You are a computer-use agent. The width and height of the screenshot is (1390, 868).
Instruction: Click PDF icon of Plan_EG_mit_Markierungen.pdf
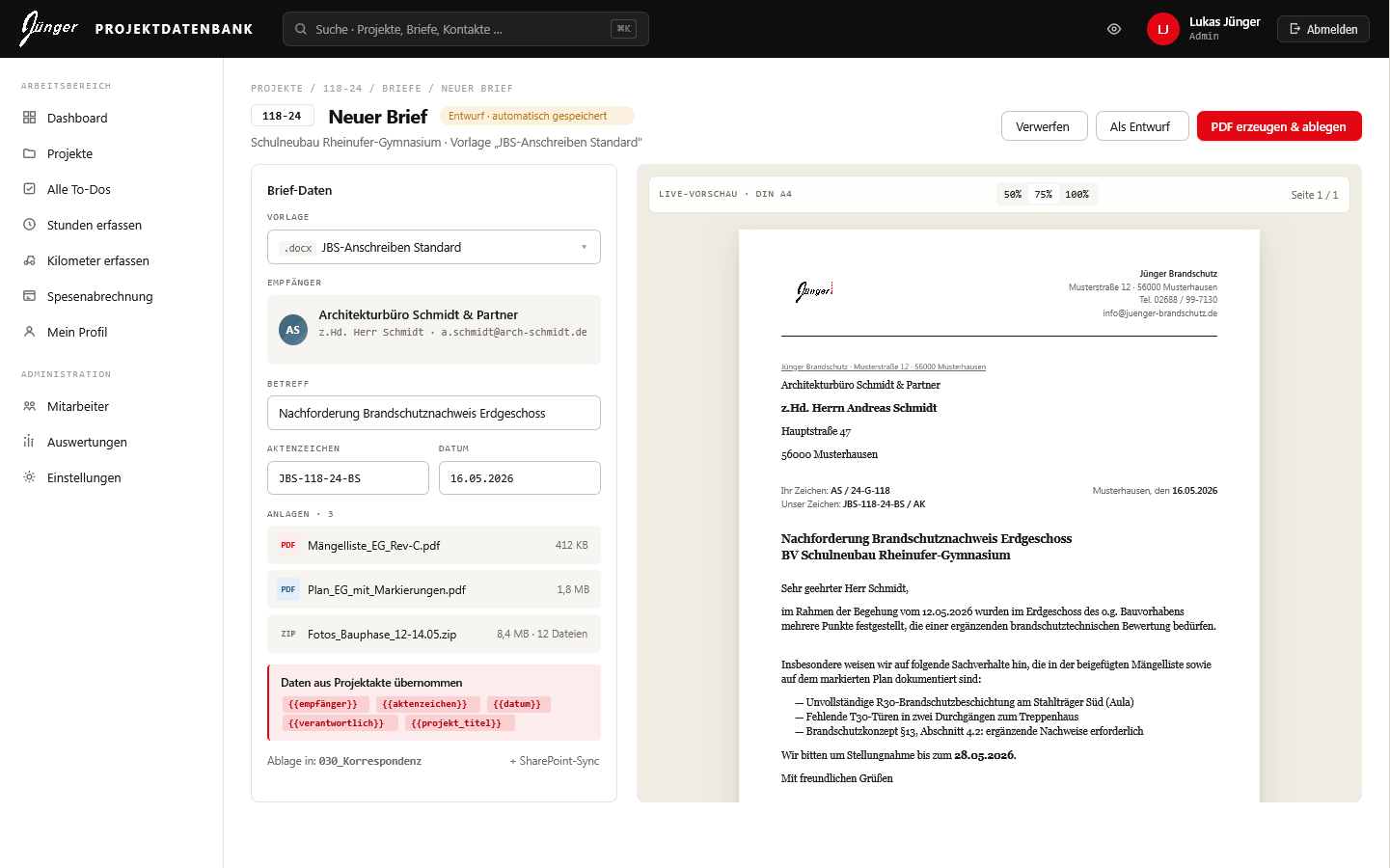click(288, 589)
